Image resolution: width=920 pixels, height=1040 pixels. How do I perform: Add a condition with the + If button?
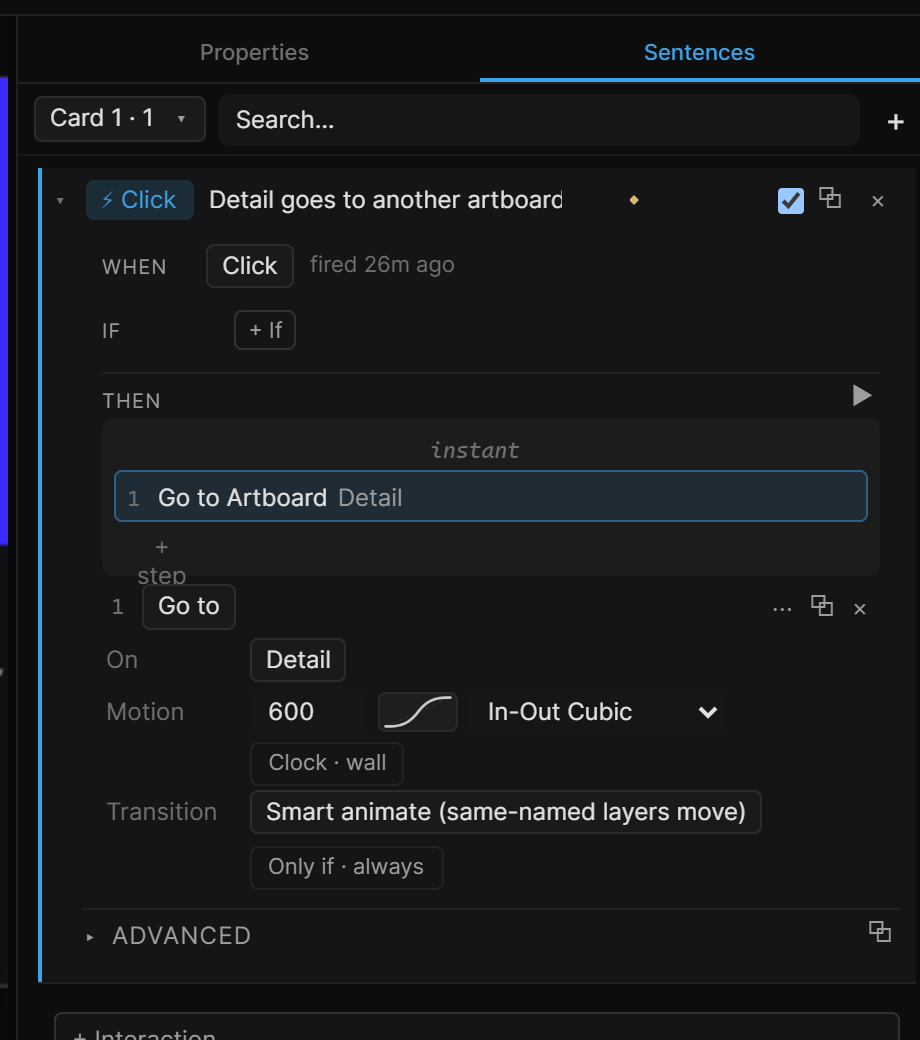click(x=265, y=330)
